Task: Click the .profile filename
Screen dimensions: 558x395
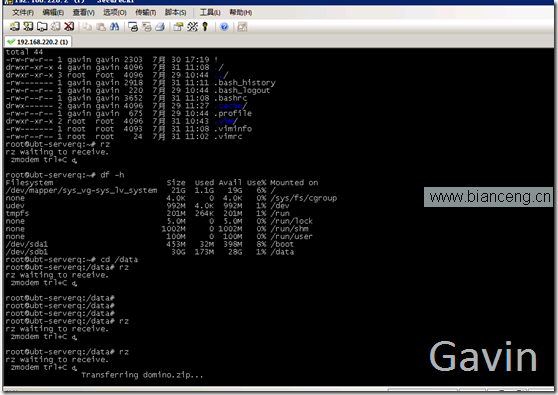Action: pyautogui.click(x=233, y=114)
